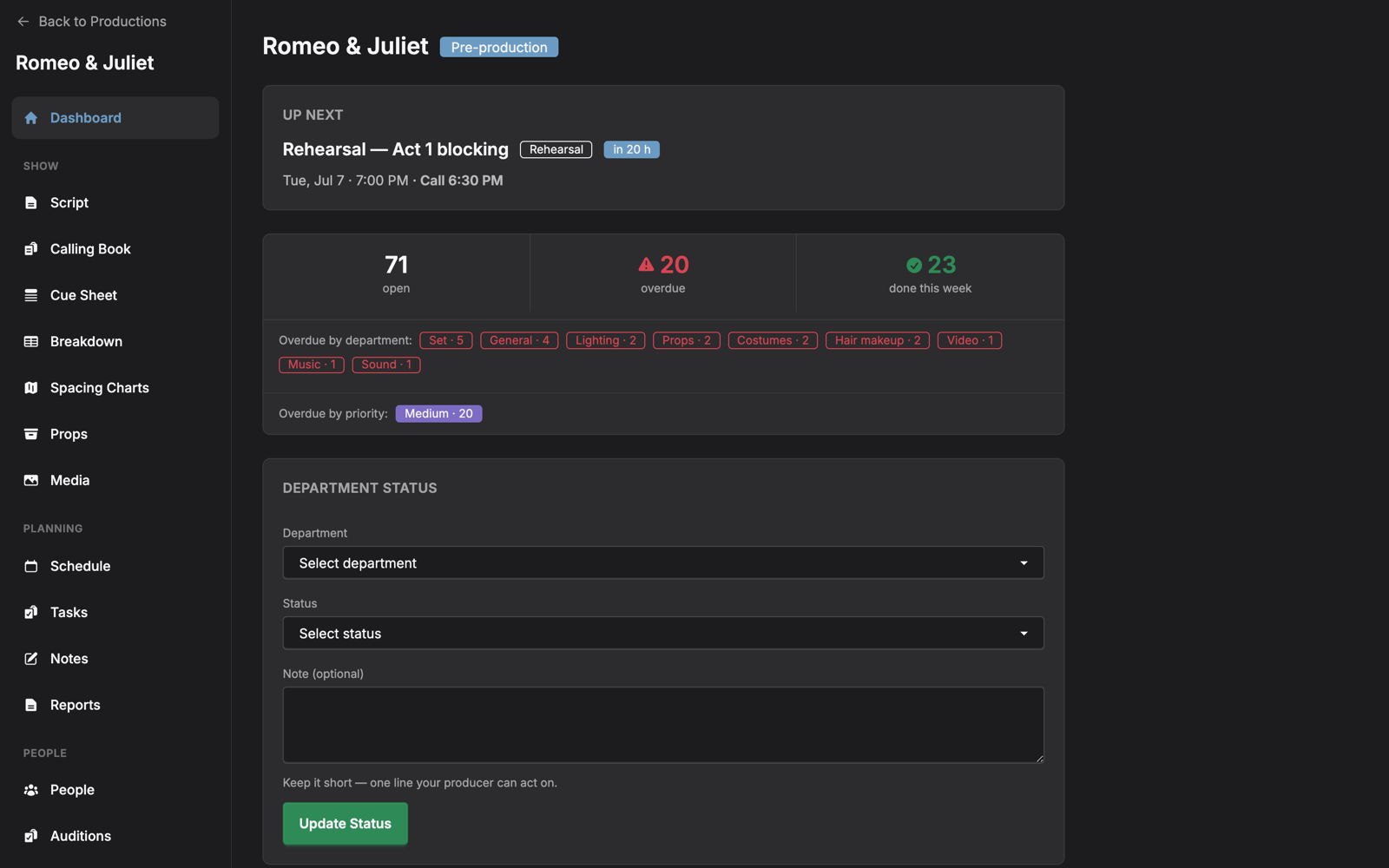Open the Cue Sheet section

(x=115, y=295)
